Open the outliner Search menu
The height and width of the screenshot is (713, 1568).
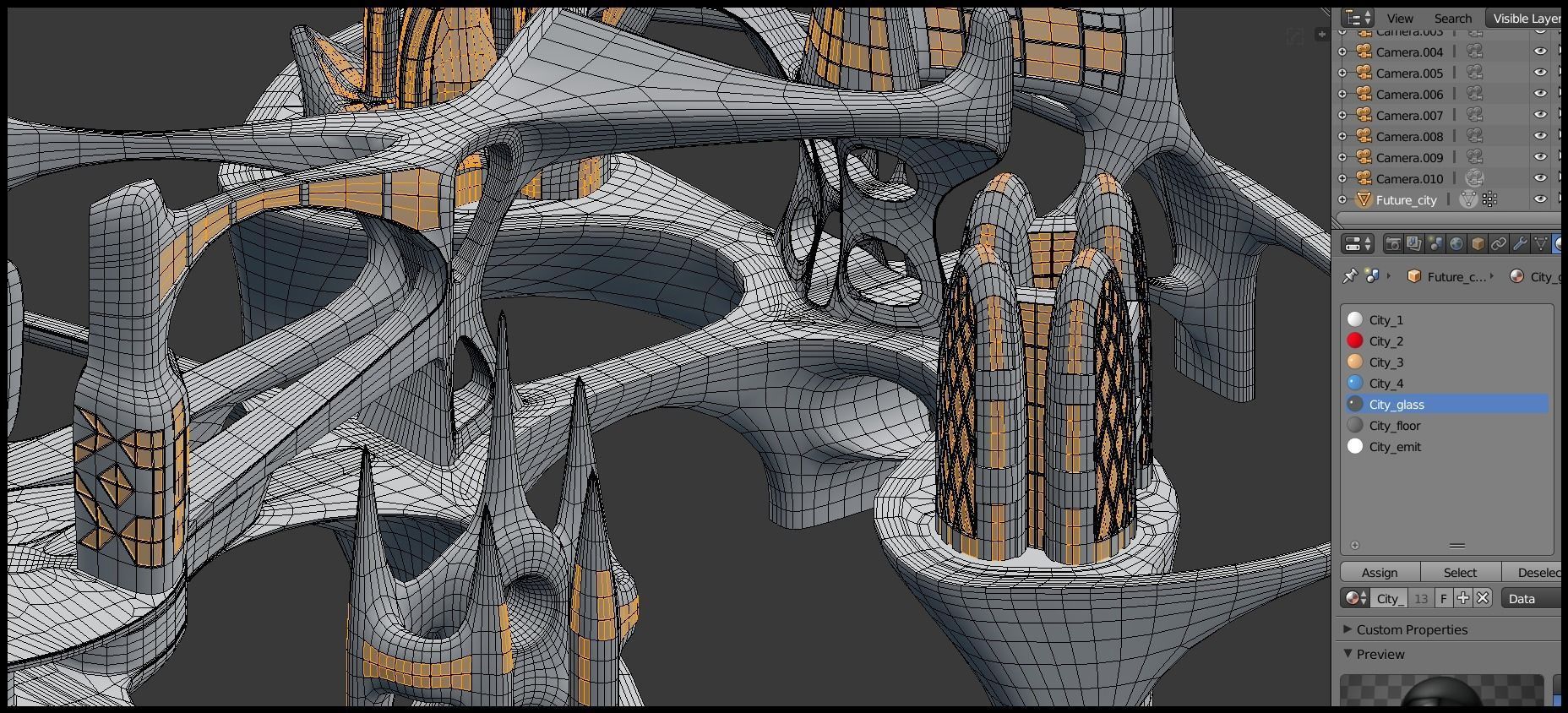point(1452,19)
